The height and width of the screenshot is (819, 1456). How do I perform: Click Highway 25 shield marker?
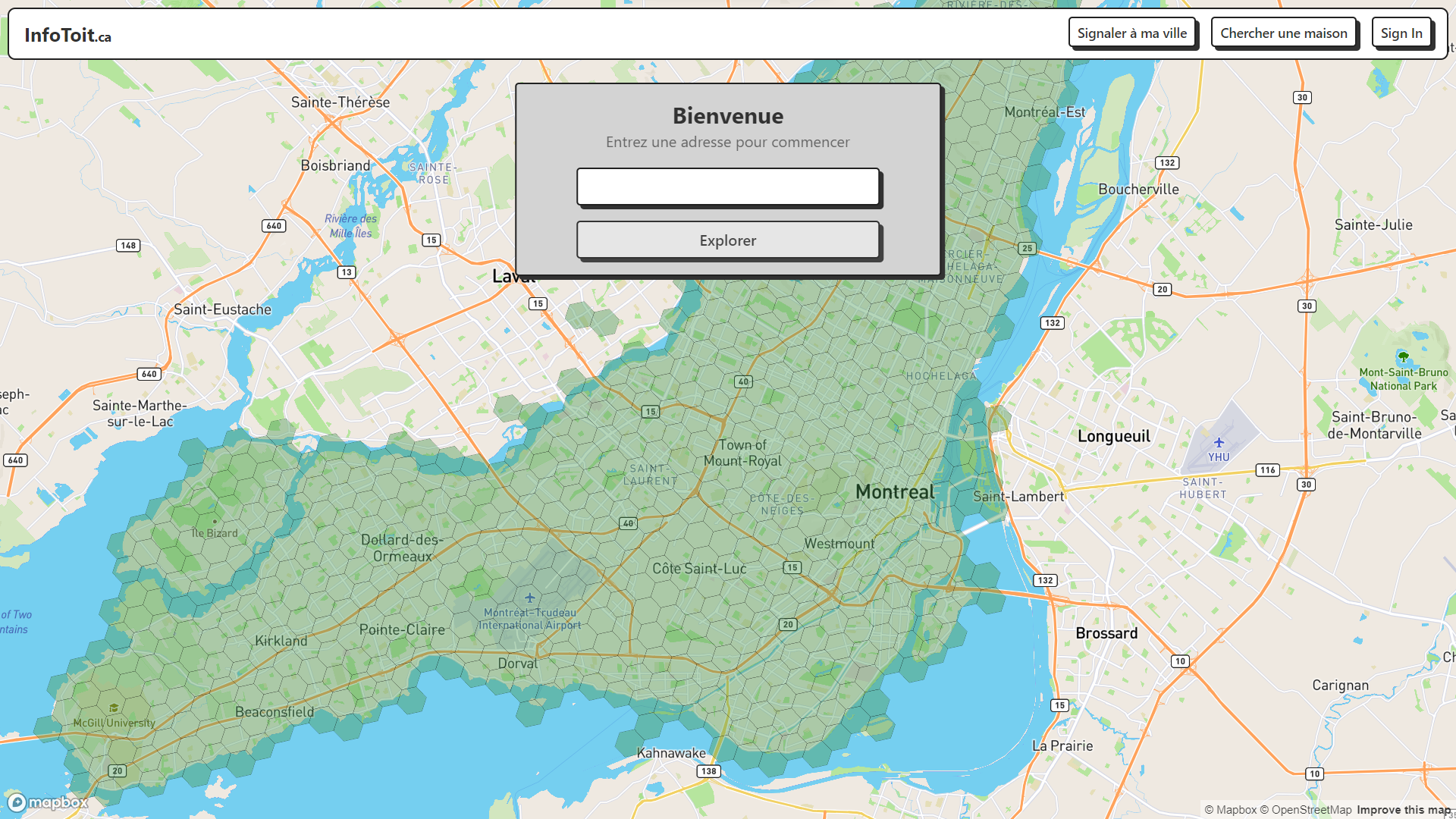(1027, 248)
